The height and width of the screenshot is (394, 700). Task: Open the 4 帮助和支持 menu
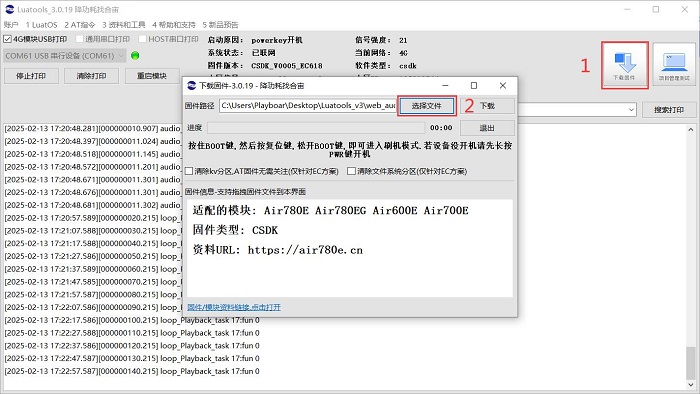174,25
